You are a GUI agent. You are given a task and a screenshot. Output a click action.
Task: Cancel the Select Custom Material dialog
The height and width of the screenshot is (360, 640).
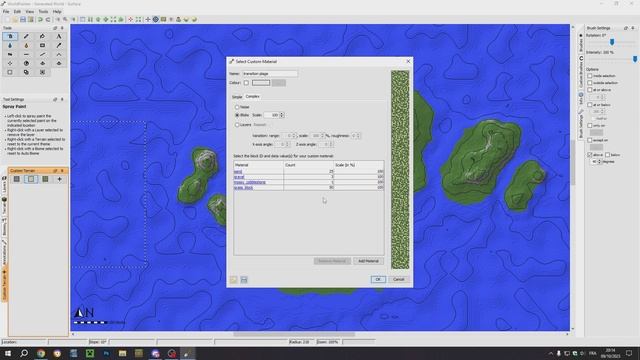point(399,280)
